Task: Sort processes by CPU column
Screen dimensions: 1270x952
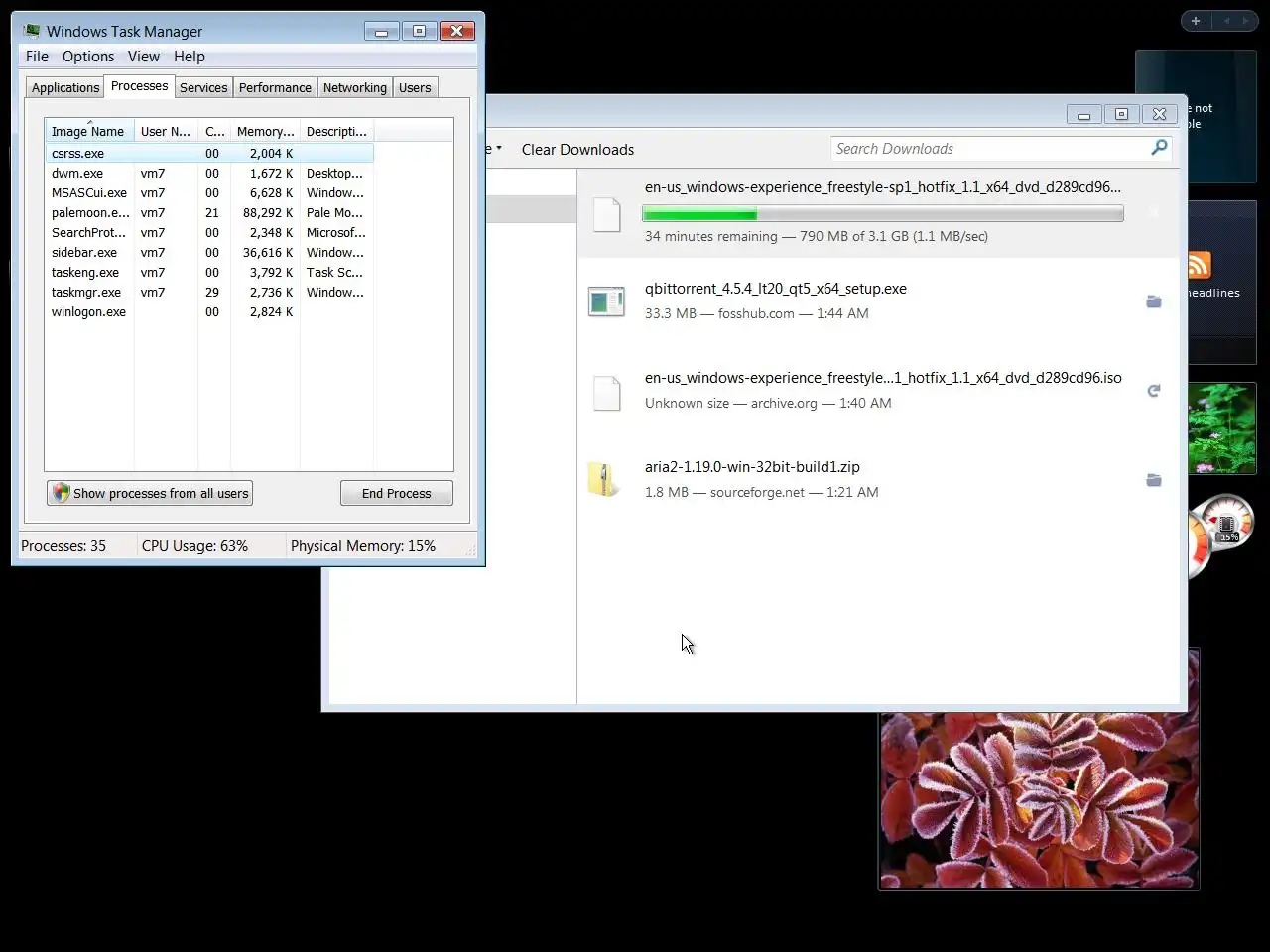Action: click(214, 131)
